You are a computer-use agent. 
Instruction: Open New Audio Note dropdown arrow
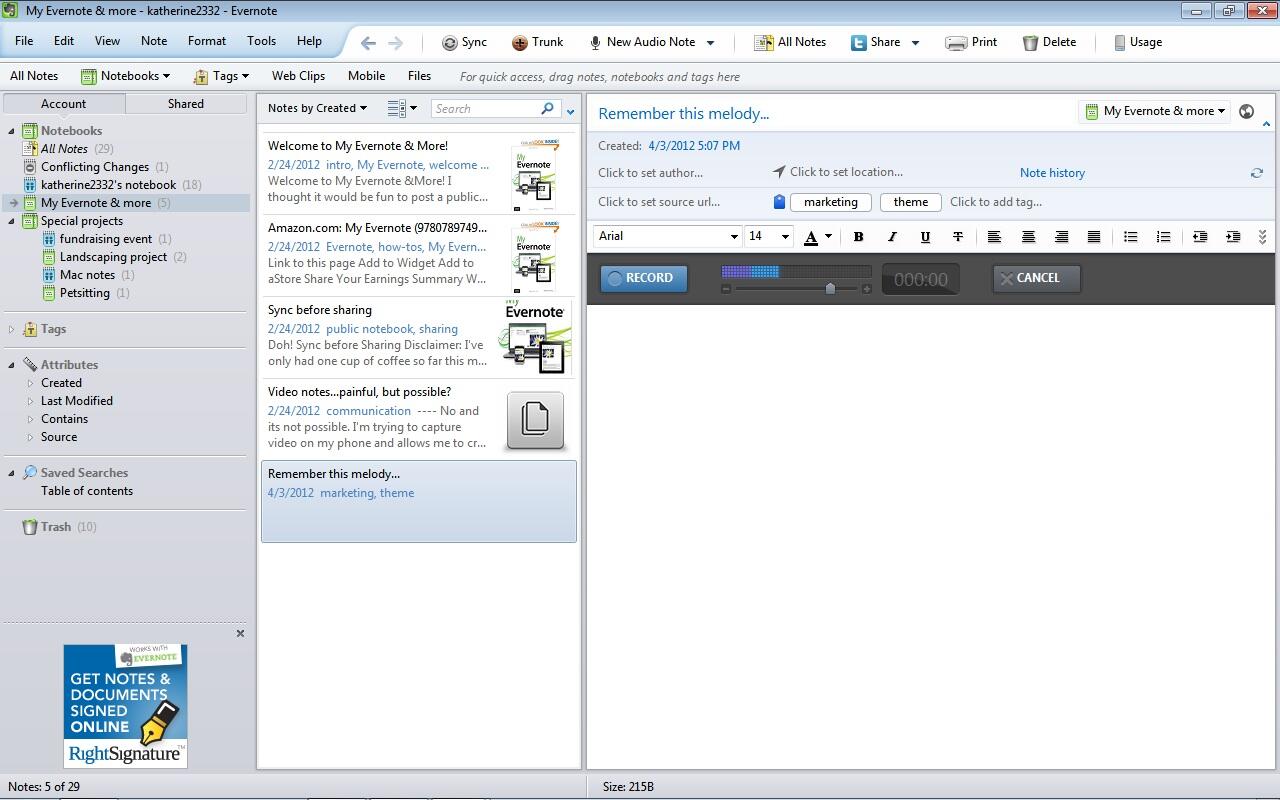coord(711,43)
